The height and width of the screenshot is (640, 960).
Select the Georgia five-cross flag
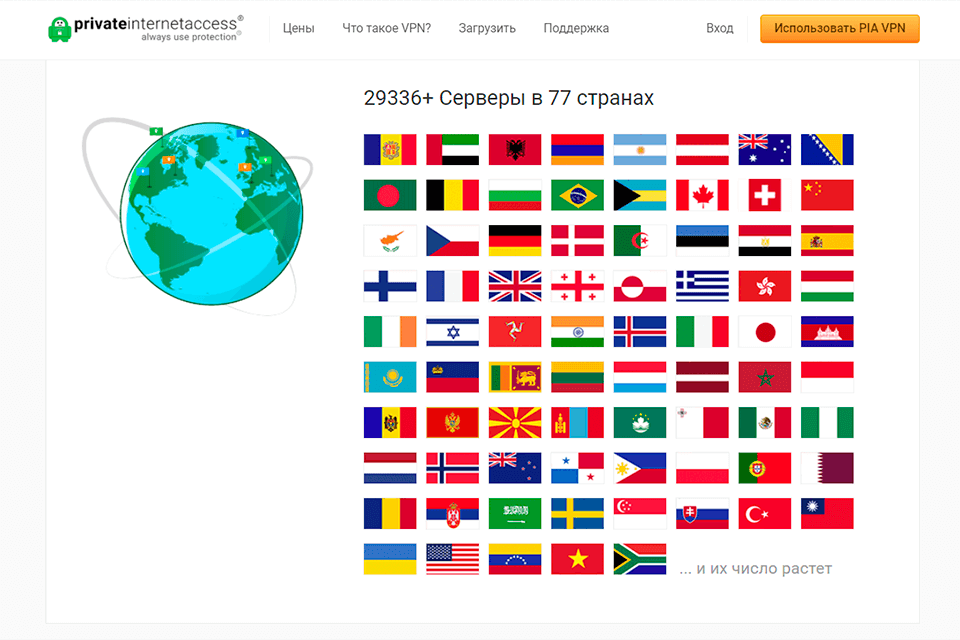click(577, 286)
